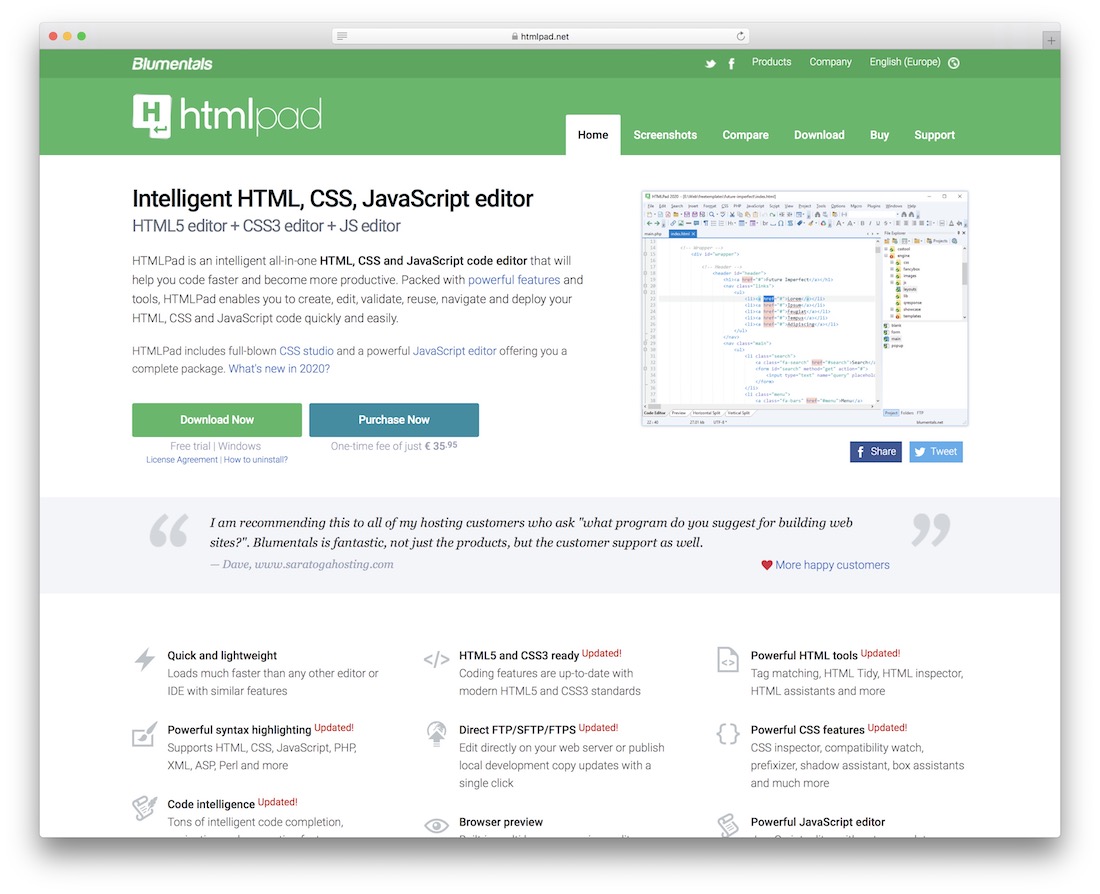
Task: Open the Facebook icon in top bar
Action: pos(731,63)
